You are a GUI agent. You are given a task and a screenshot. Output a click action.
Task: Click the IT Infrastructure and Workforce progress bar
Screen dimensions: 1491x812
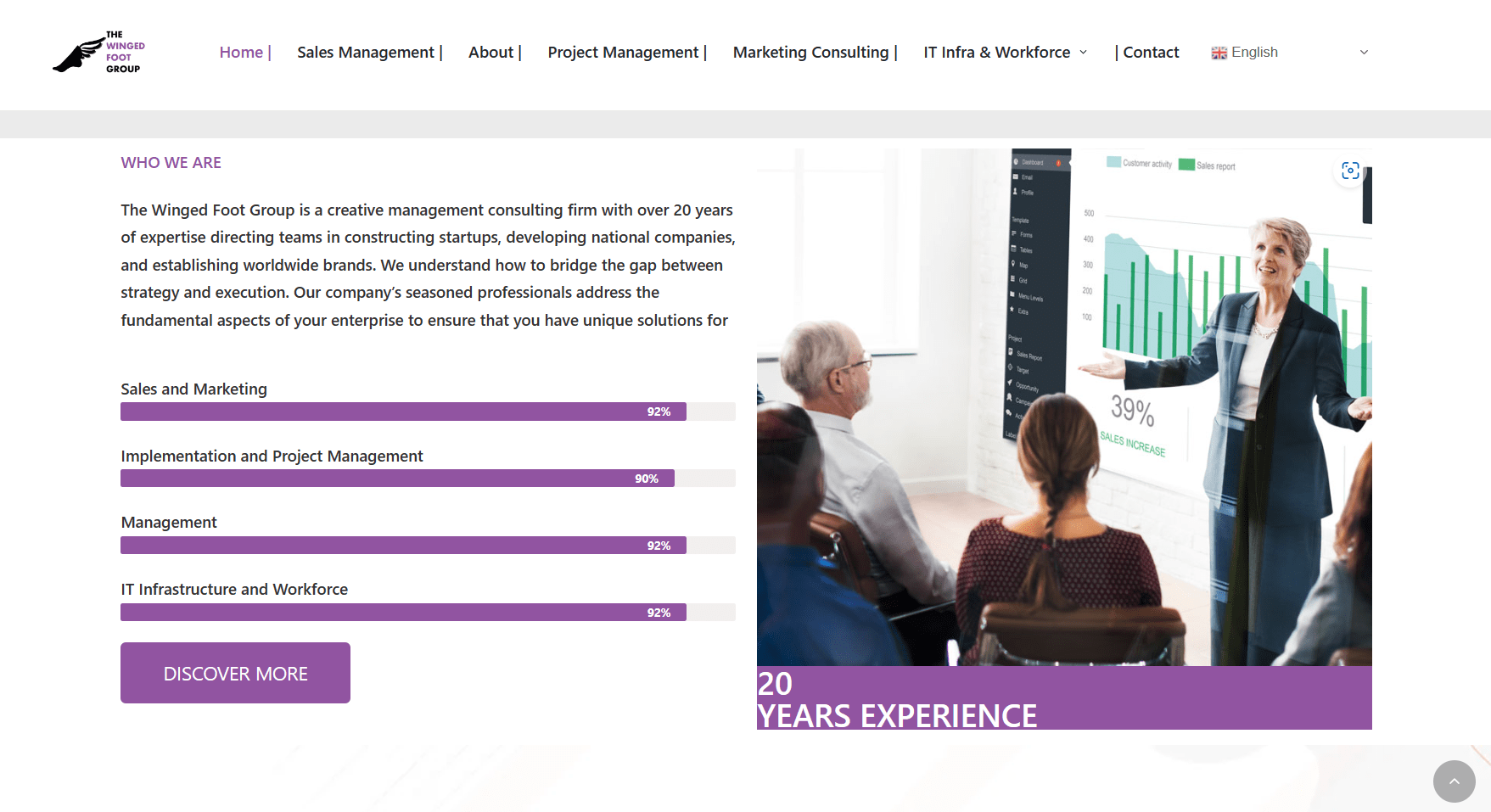(x=403, y=613)
